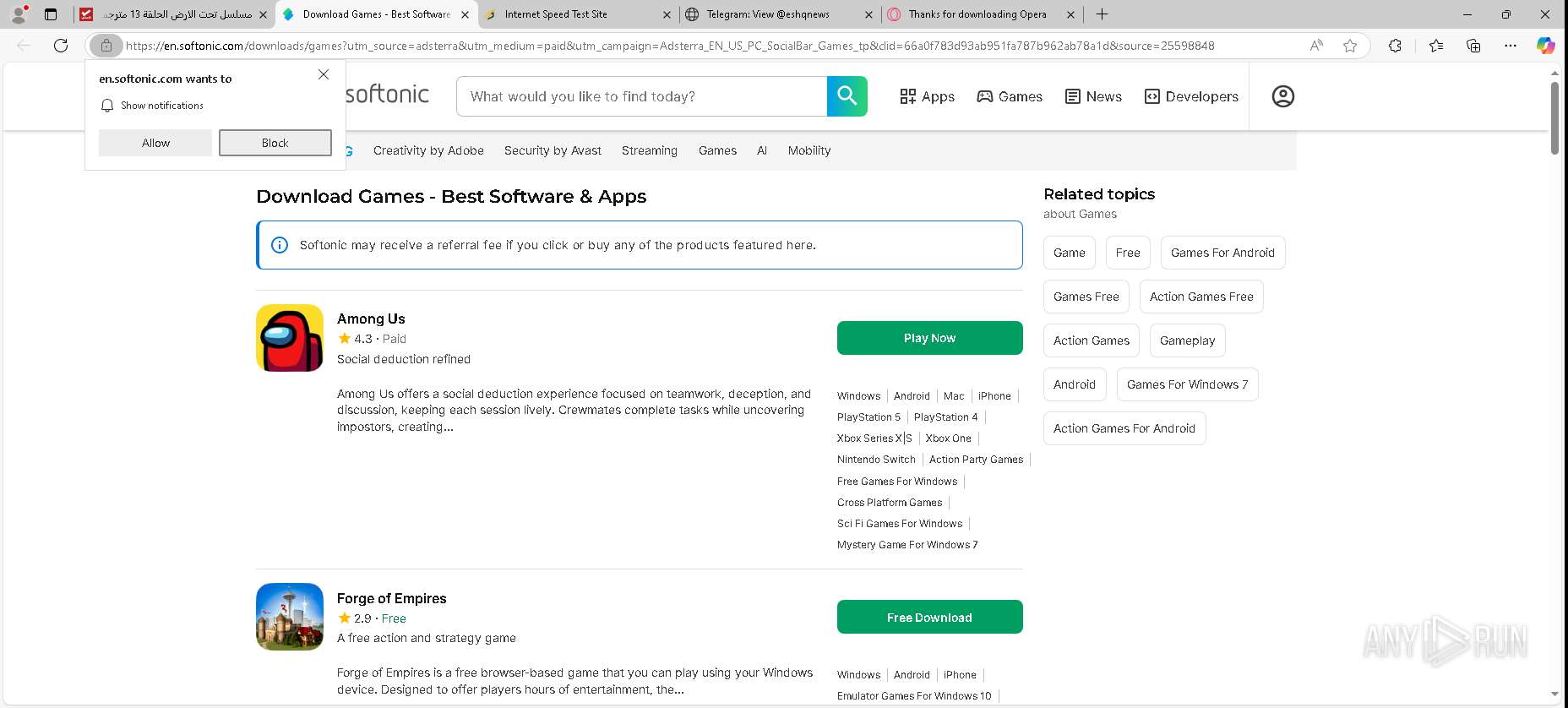
Task: Click Free Download for Forge of Empires
Action: [x=930, y=617]
